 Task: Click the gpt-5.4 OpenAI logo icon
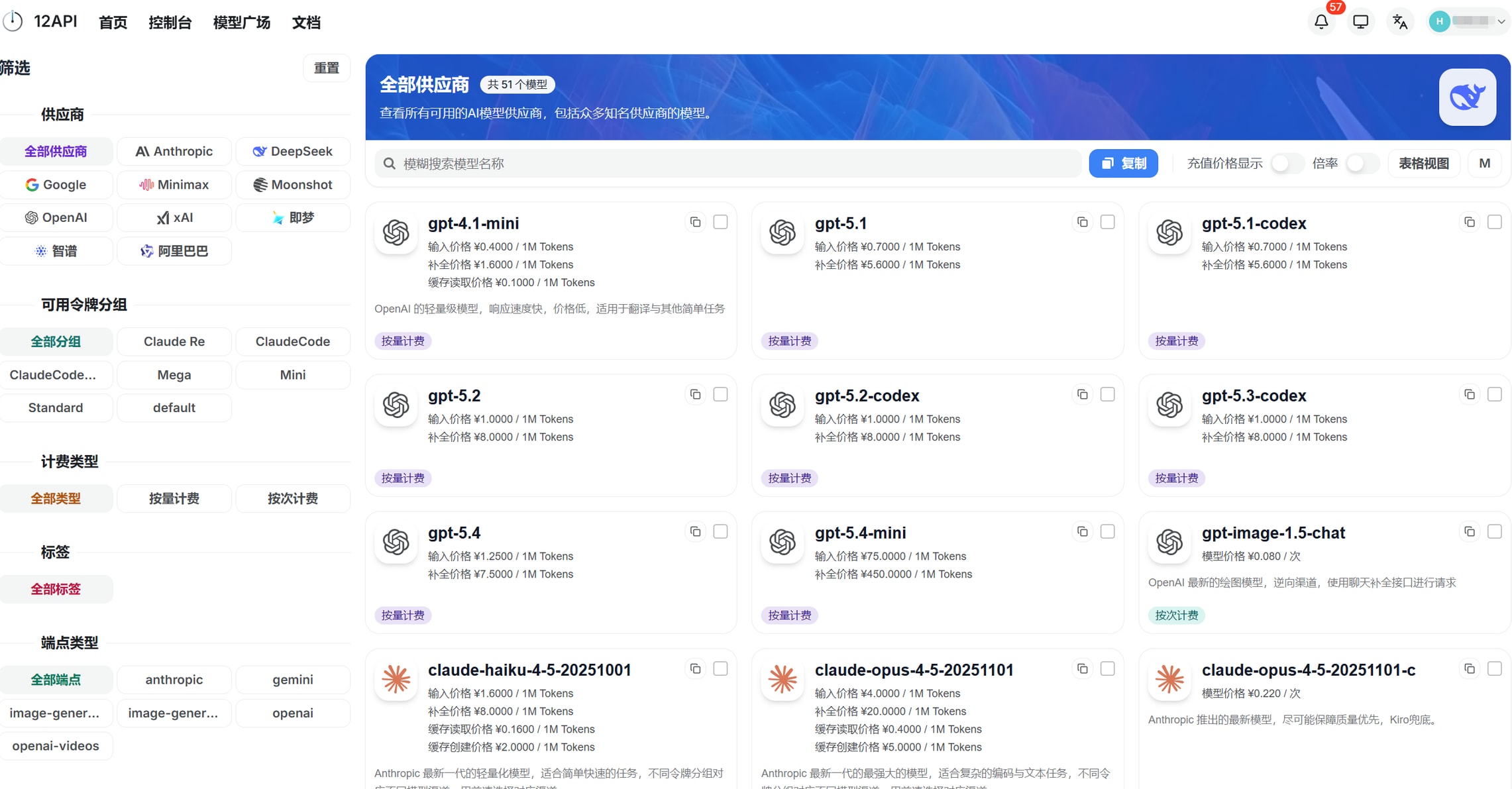396,542
